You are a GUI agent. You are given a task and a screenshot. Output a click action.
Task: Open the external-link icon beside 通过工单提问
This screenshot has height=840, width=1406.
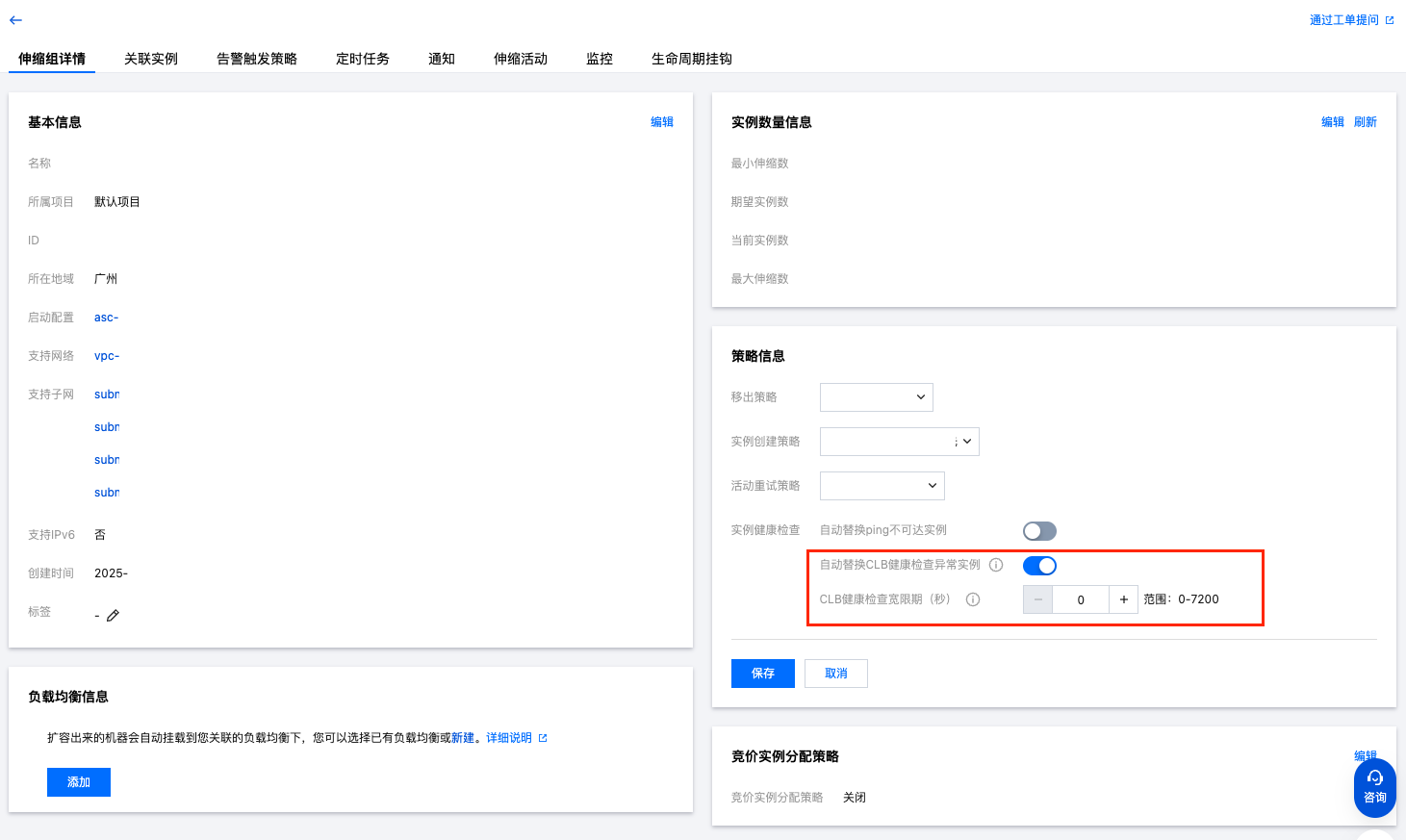pos(1390,20)
